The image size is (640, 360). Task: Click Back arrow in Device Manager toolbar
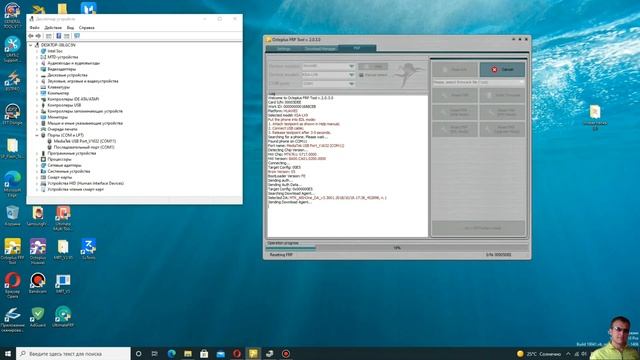31,36
